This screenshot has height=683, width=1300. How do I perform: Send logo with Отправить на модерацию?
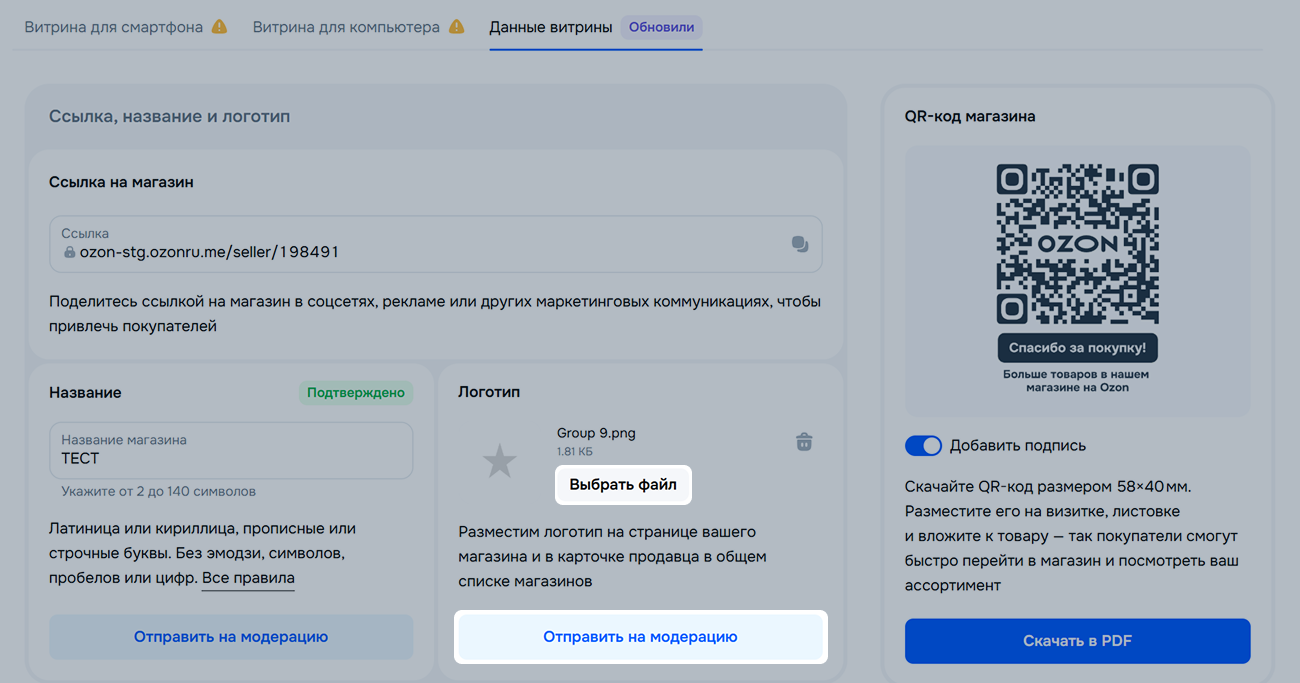pos(640,637)
